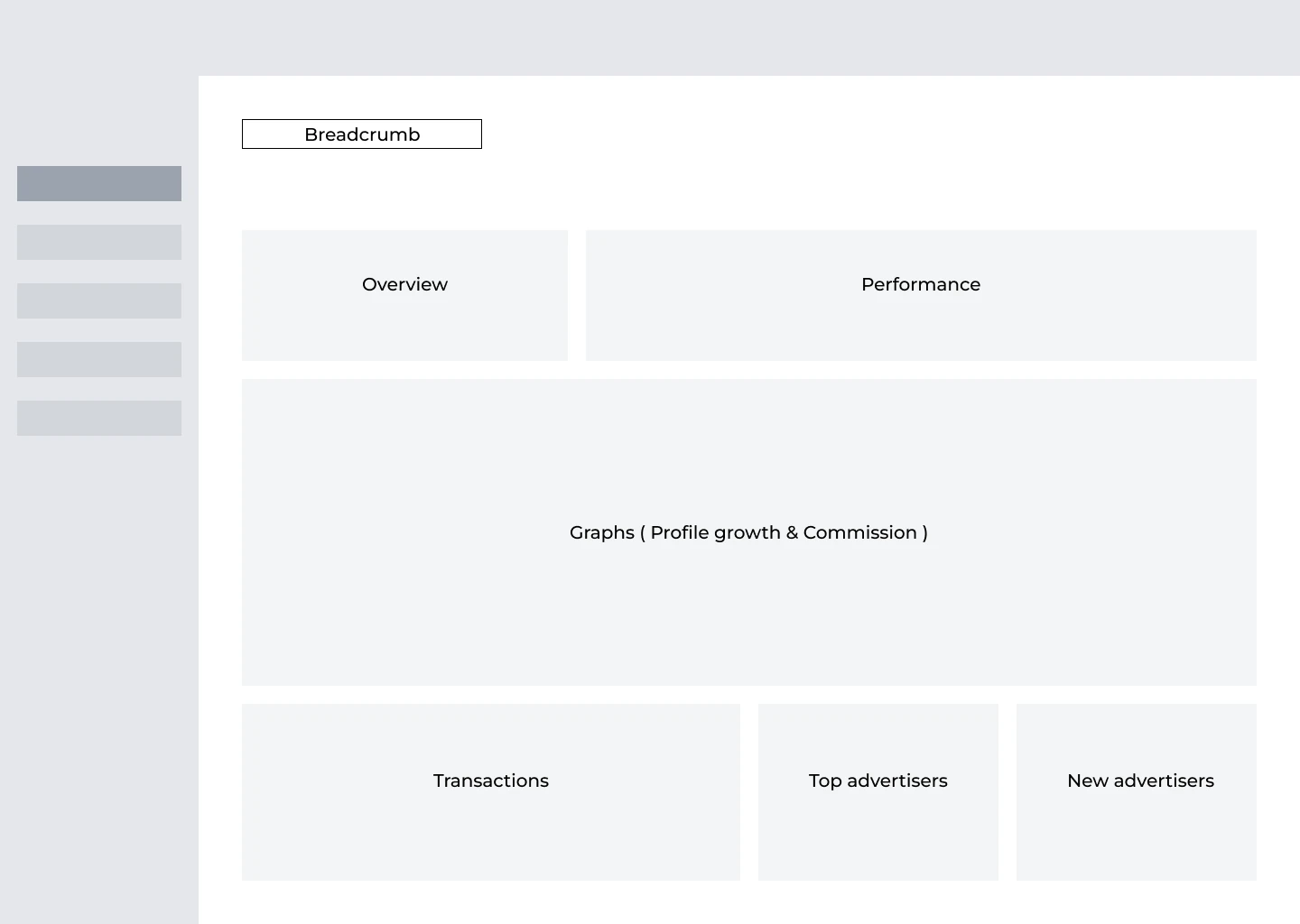Open the Transactions section
The image size is (1300, 924).
[491, 792]
